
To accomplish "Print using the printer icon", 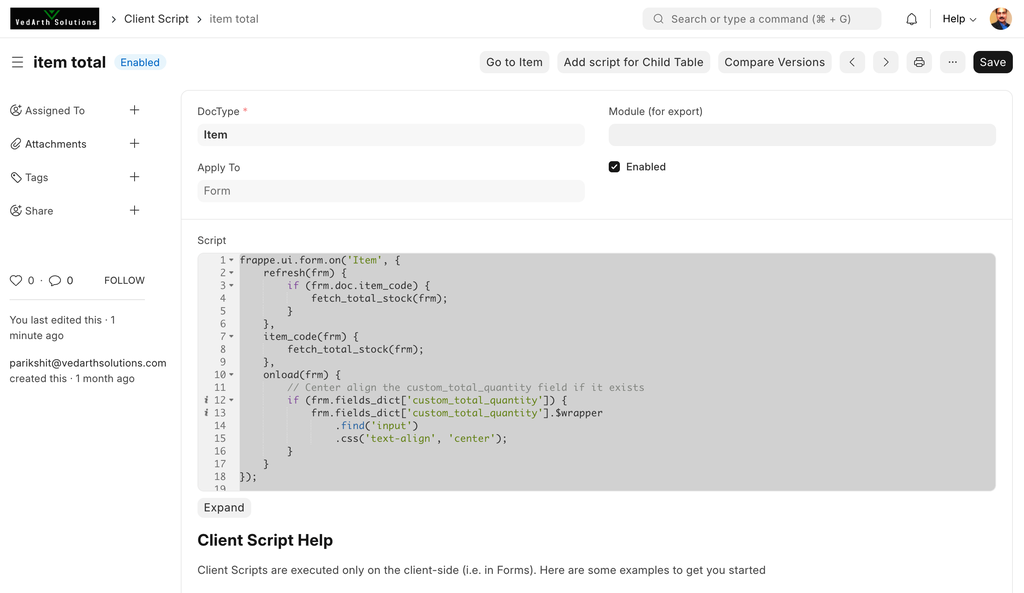I will 919,62.
